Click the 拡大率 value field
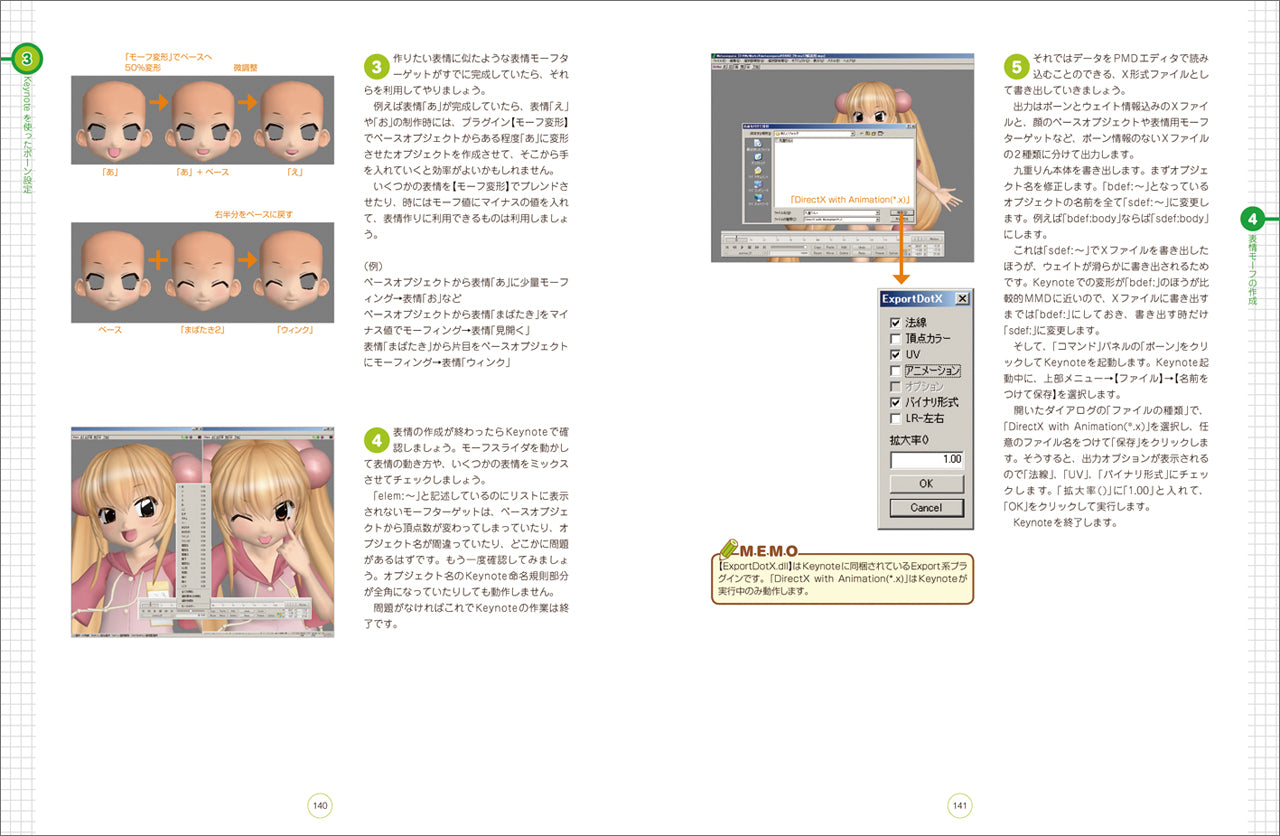 click(927, 459)
